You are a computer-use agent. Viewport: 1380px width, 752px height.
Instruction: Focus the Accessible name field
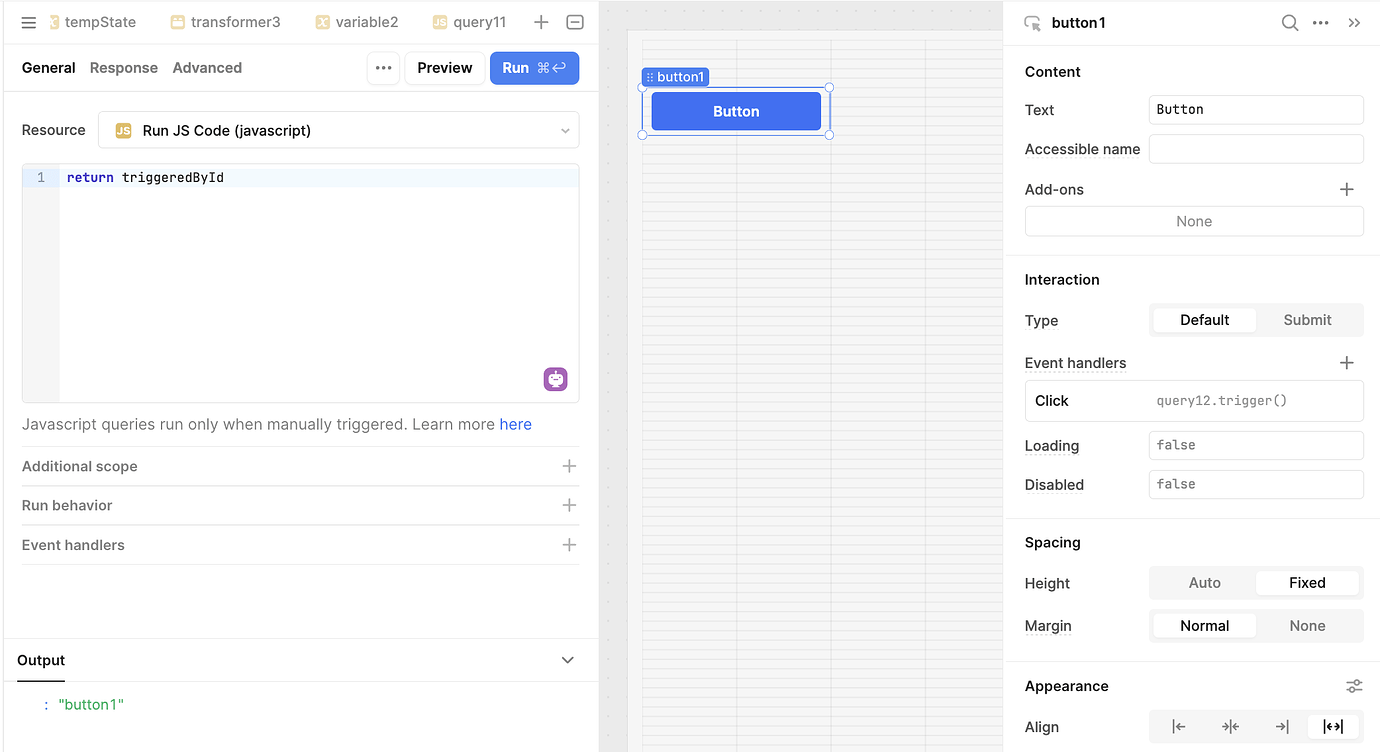pos(1256,149)
